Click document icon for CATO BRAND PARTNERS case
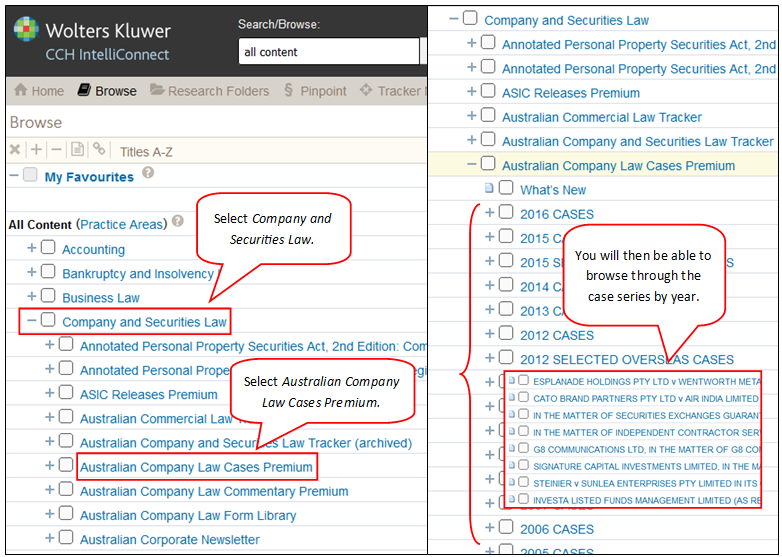The width and height of the screenshot is (782, 557). [x=512, y=398]
